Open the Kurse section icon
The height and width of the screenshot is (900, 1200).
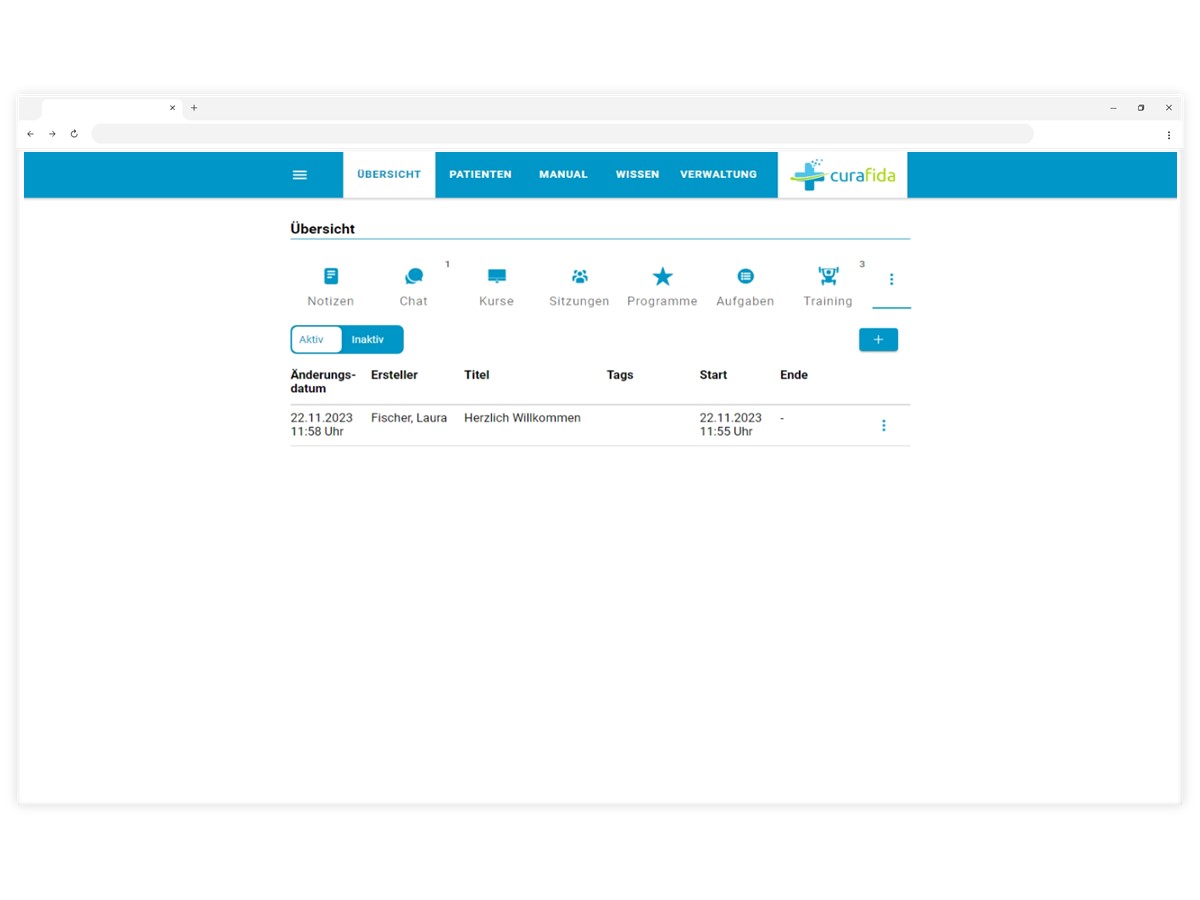[497, 276]
